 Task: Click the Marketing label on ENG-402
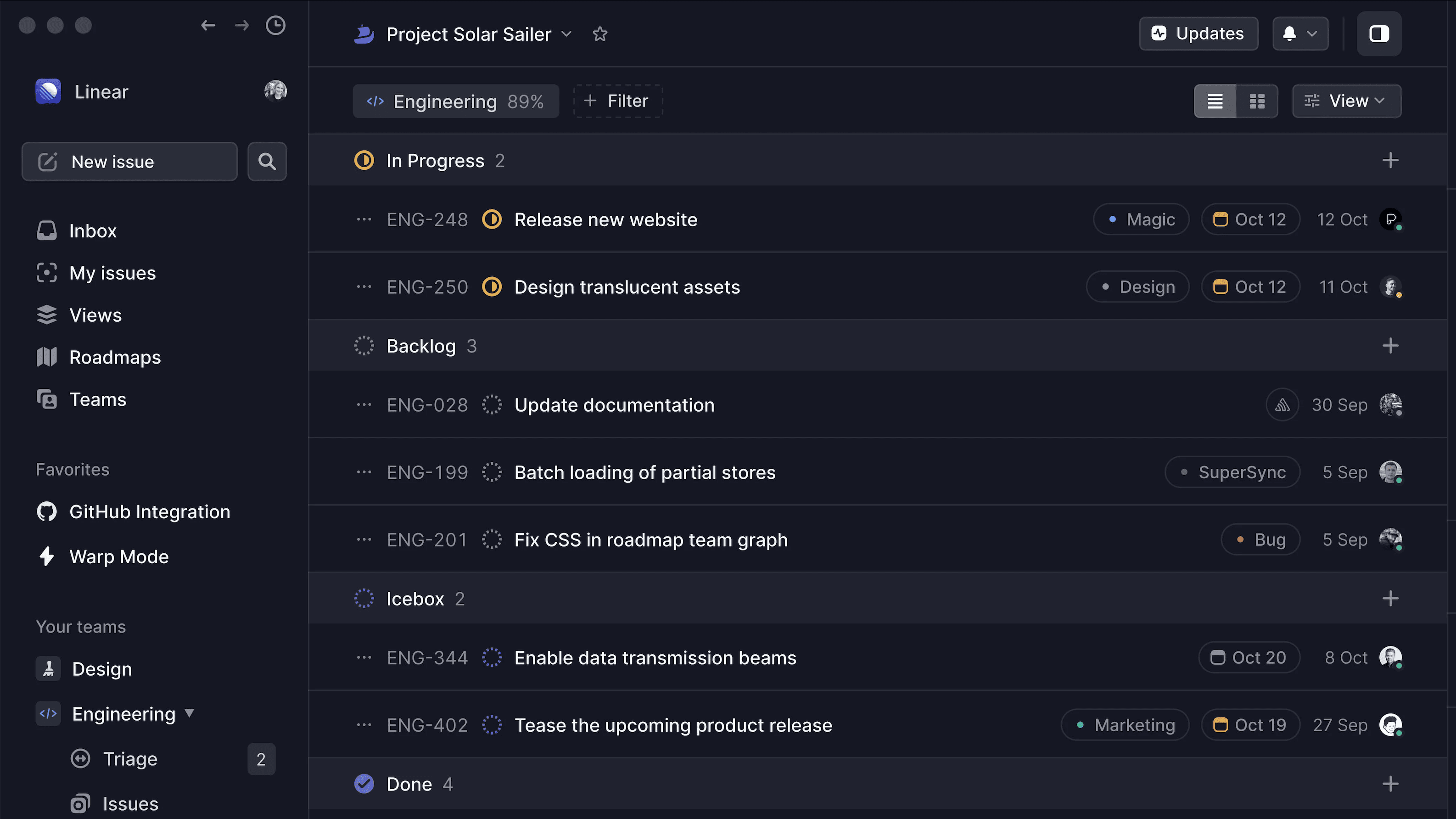pyautogui.click(x=1126, y=725)
